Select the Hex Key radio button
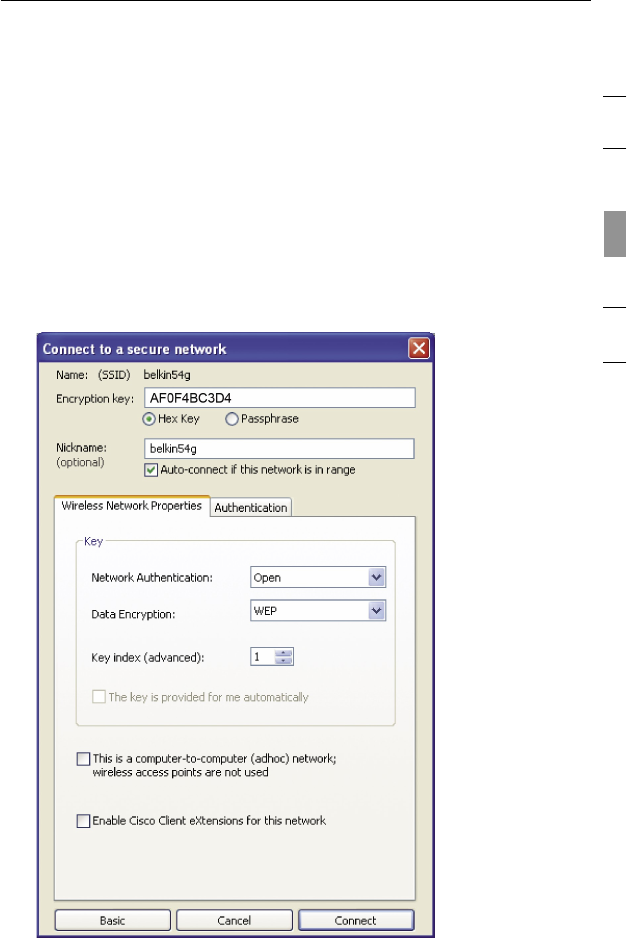Screen dimensions: 627x938 coord(149,419)
